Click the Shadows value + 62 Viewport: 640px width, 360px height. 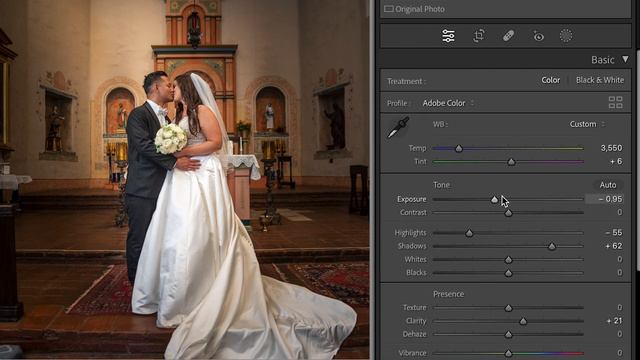[613, 246]
